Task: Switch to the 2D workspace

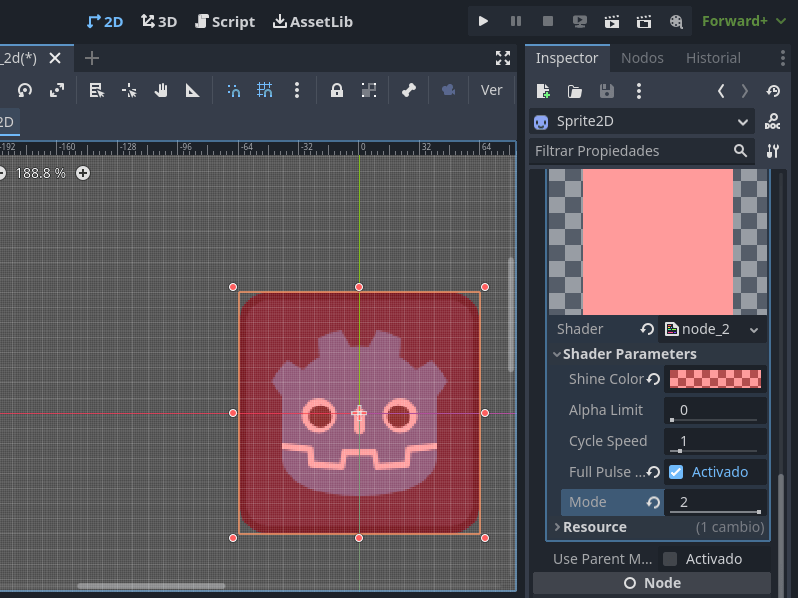Action: [105, 21]
